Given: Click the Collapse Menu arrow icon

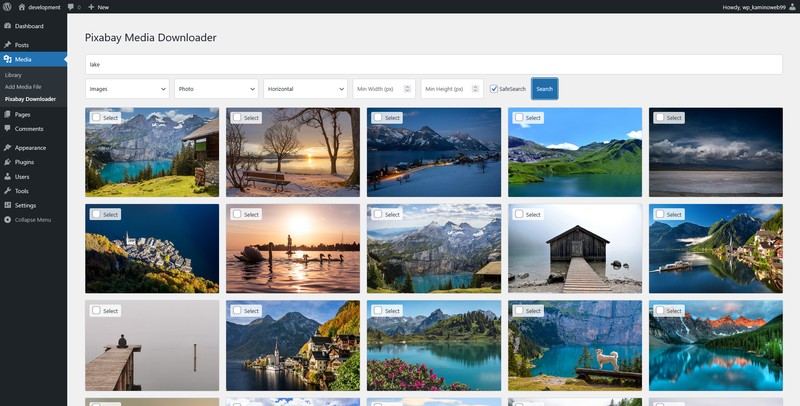Looking at the screenshot, I should [x=8, y=220].
